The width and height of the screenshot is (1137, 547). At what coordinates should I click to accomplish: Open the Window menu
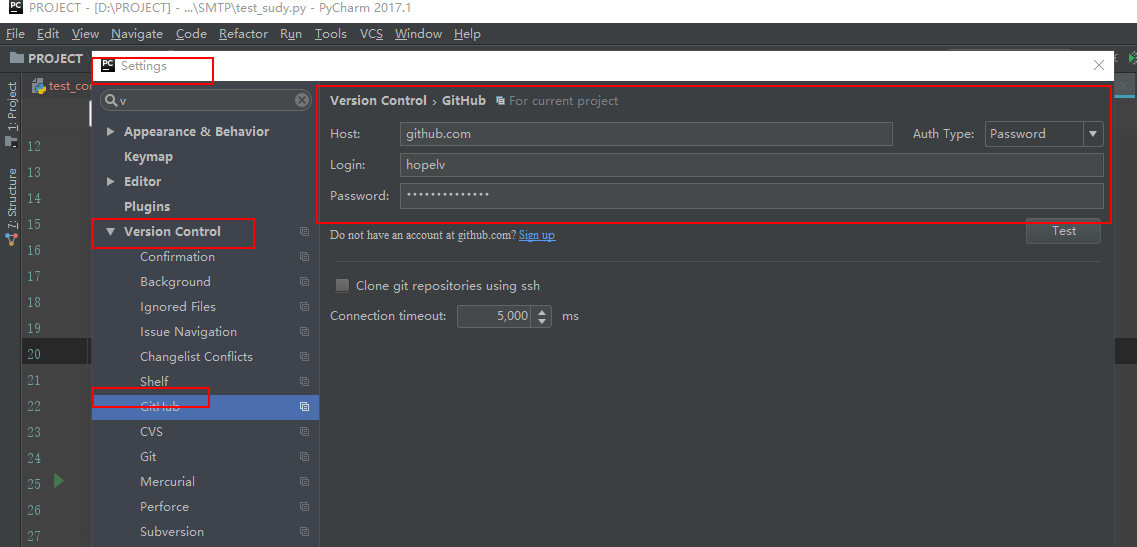pos(418,33)
